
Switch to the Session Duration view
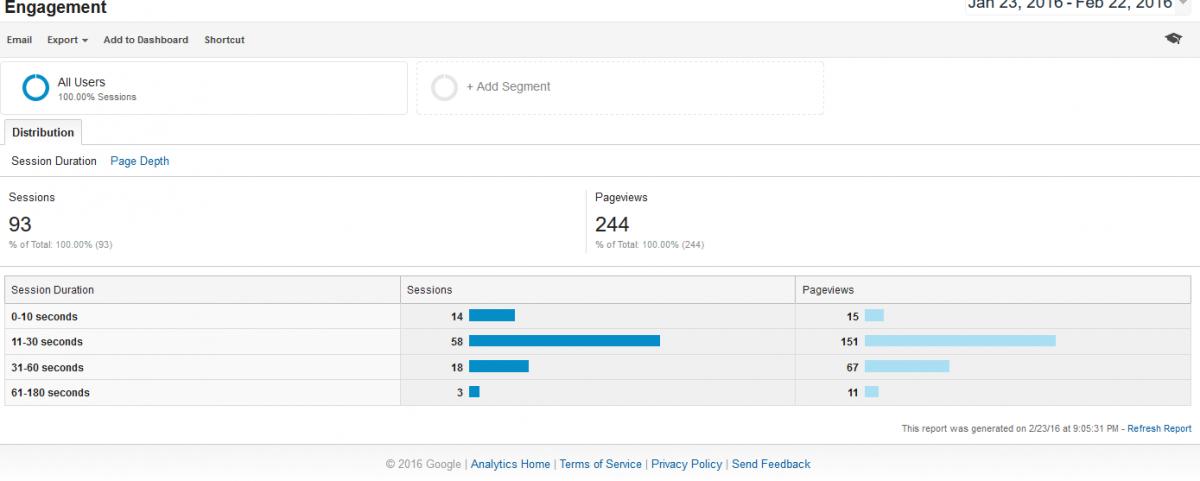pos(54,161)
